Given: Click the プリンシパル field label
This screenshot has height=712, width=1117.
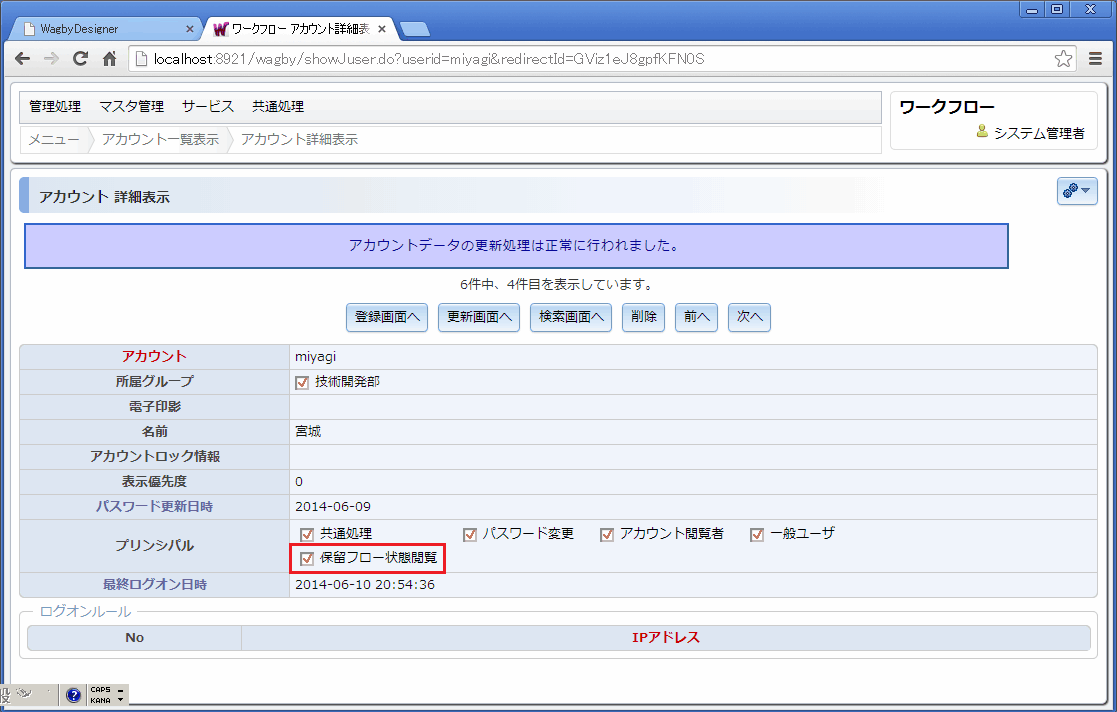Looking at the screenshot, I should click(x=154, y=545).
